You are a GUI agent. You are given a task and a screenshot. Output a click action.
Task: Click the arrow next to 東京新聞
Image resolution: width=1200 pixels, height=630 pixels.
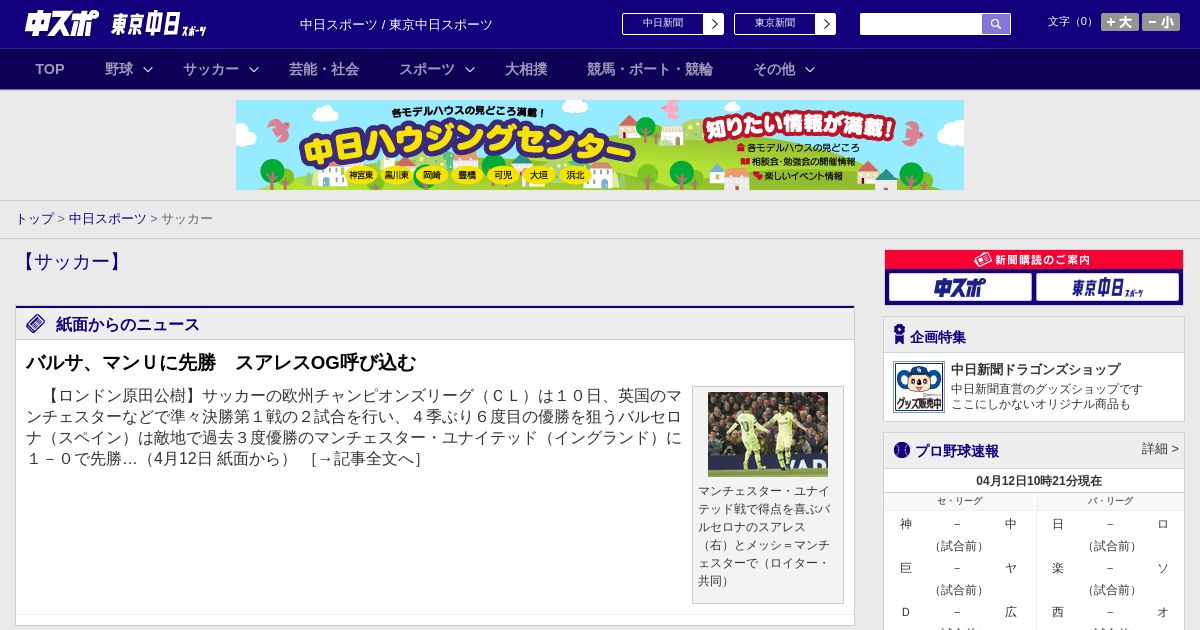(826, 24)
